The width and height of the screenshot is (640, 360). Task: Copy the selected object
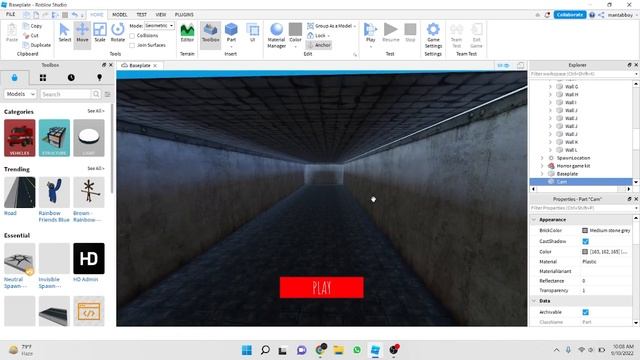click(x=33, y=26)
